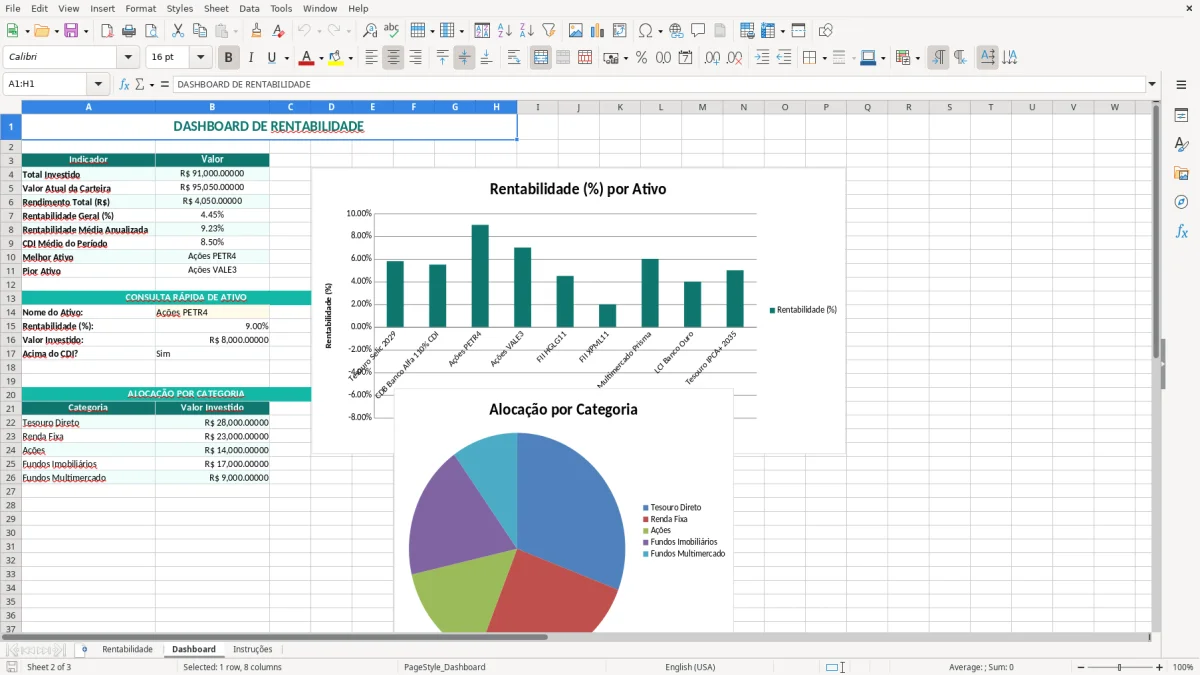
Task: Cut selection with the scissors icon
Action: pyautogui.click(x=177, y=31)
